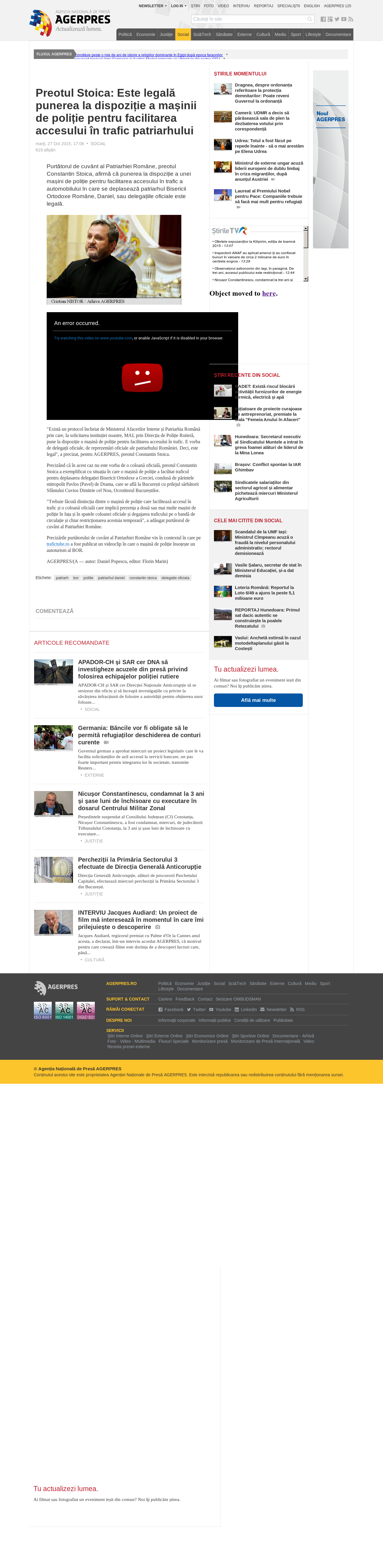Open the Sci&Tech section tab
Image resolution: width=383 pixels, height=1568 pixels.
tap(202, 35)
